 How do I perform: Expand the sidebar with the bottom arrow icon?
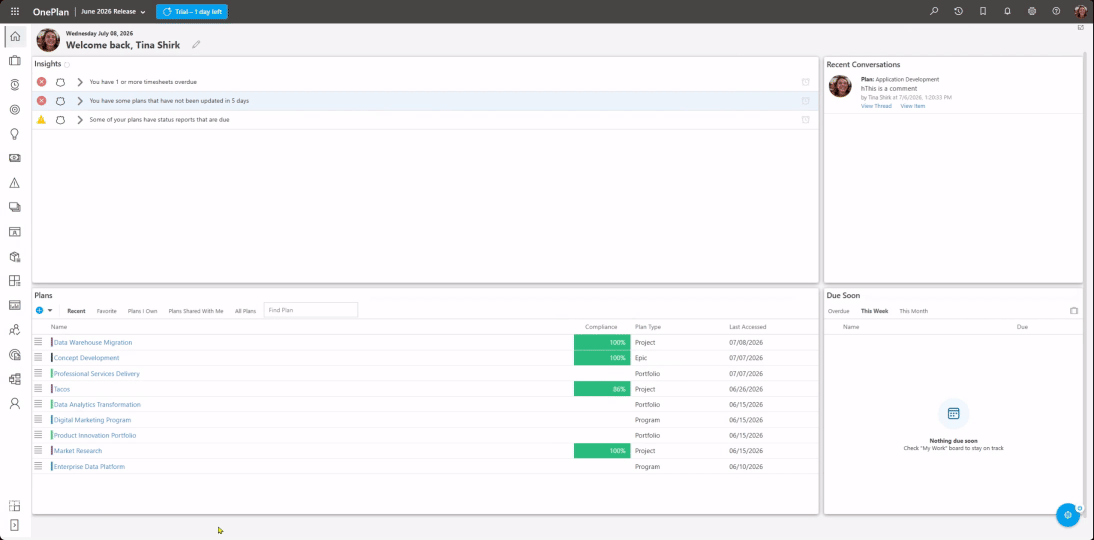(x=15, y=525)
